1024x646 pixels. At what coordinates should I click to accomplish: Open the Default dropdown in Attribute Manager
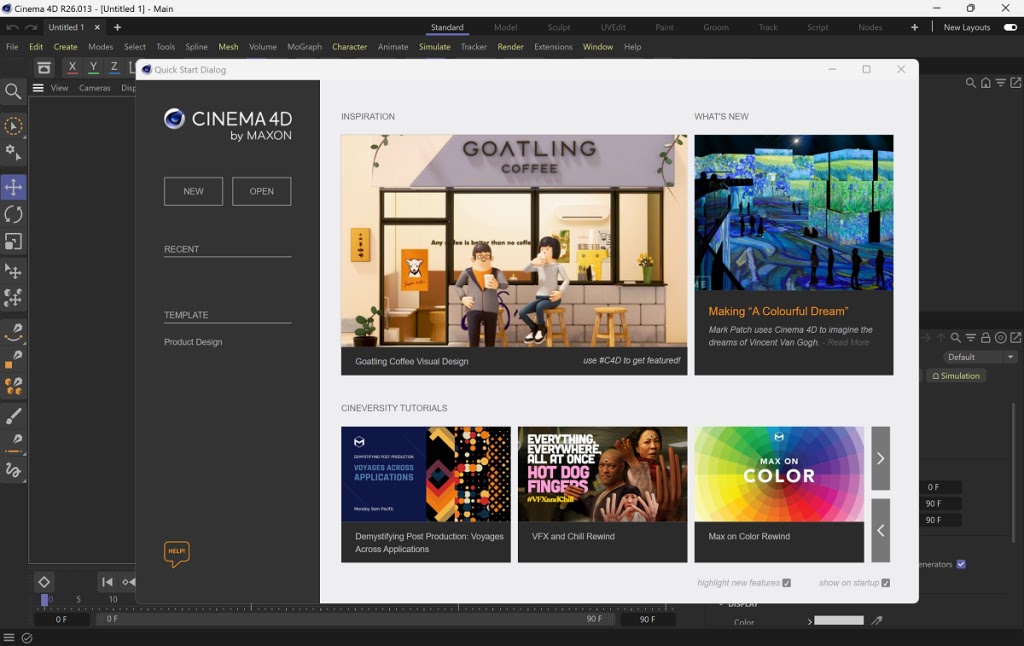click(x=980, y=357)
